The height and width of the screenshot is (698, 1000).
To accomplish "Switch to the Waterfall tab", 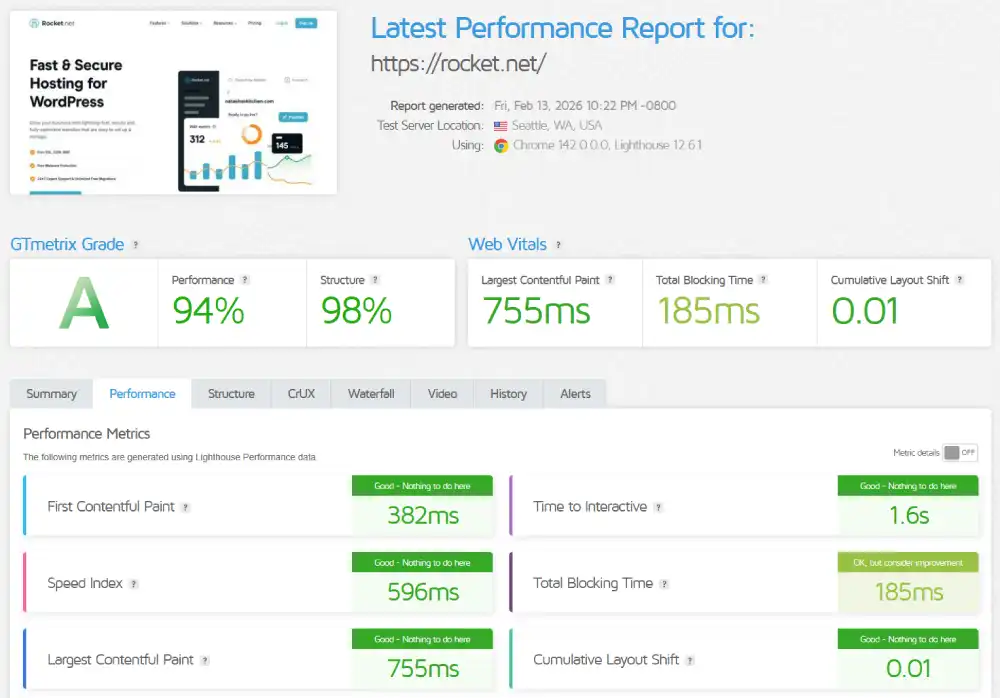I will [370, 393].
